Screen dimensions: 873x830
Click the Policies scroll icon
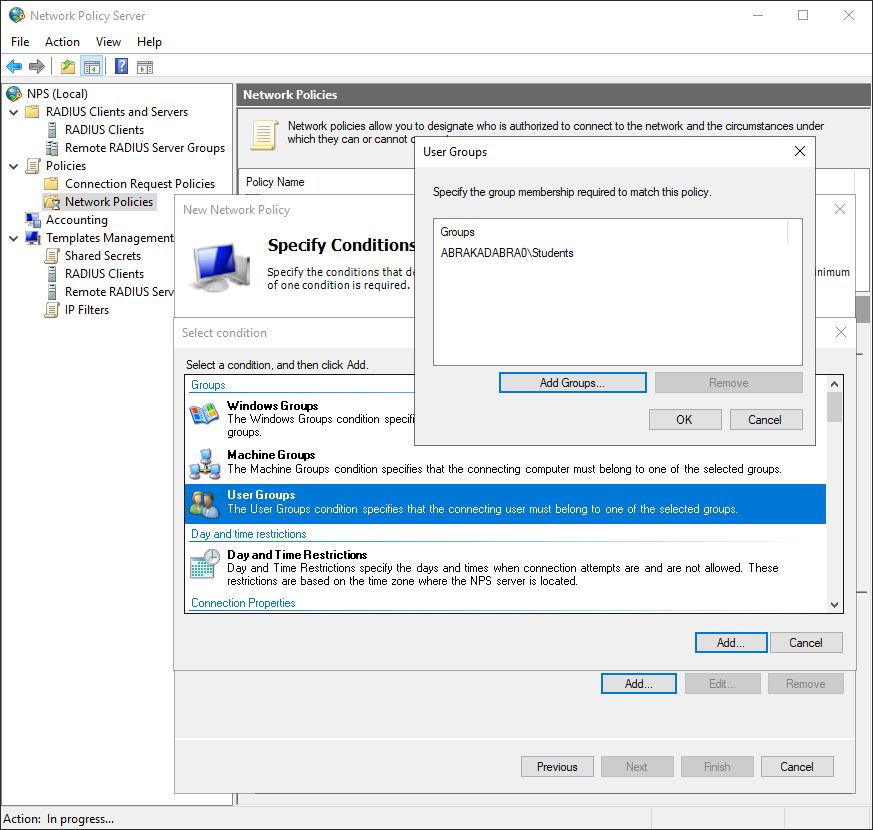coord(33,165)
